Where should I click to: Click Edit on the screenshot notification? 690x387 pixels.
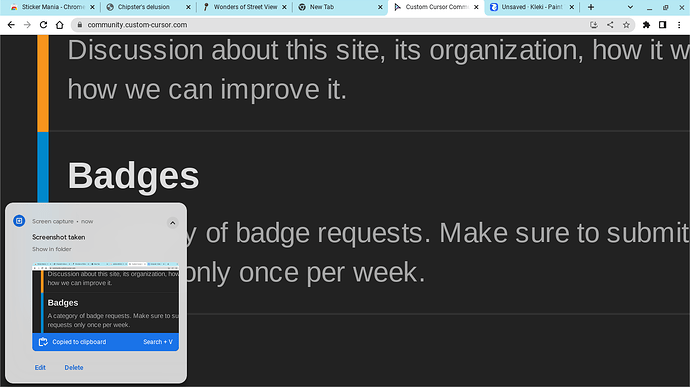(x=40, y=368)
